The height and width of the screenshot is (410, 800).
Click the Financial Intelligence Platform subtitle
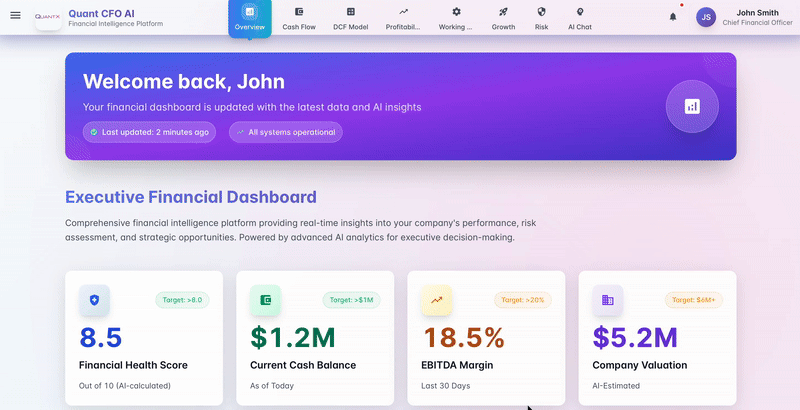tap(116, 23)
